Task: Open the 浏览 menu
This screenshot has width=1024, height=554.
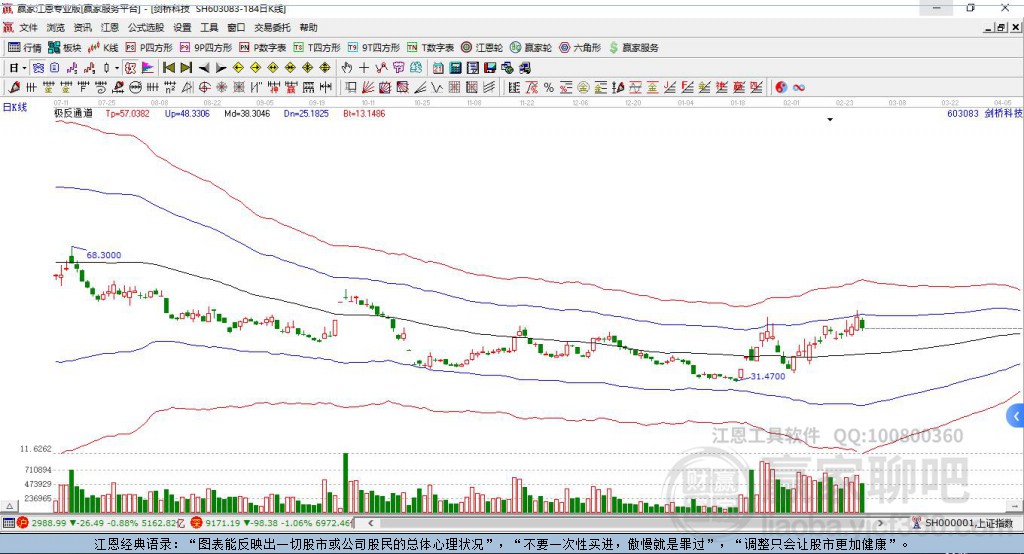Action: [x=56, y=27]
